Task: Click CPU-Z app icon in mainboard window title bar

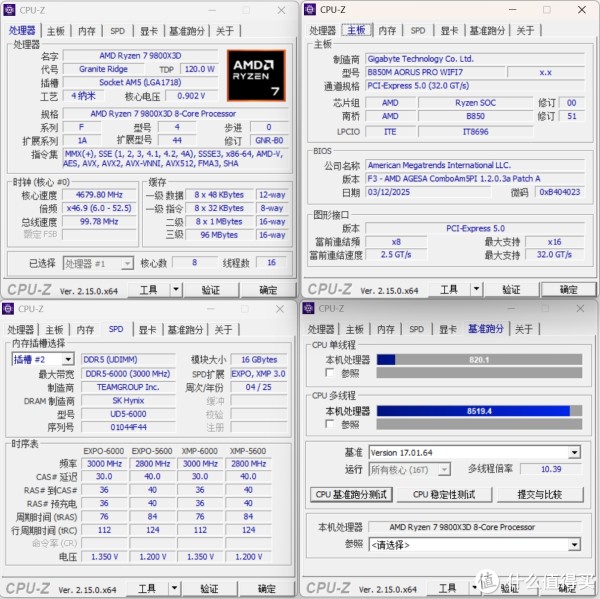Action: tap(310, 10)
